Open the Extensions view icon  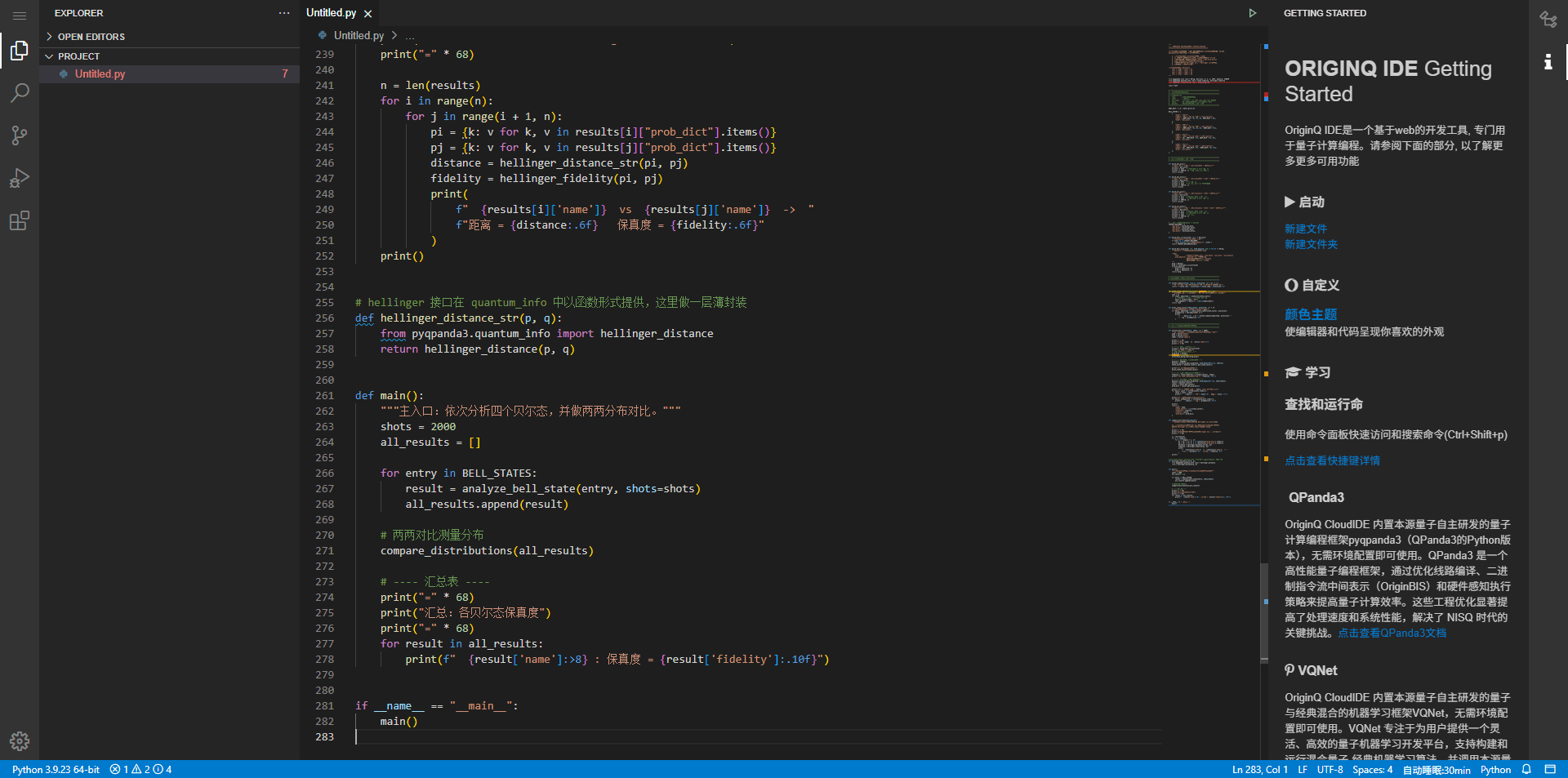pos(20,220)
